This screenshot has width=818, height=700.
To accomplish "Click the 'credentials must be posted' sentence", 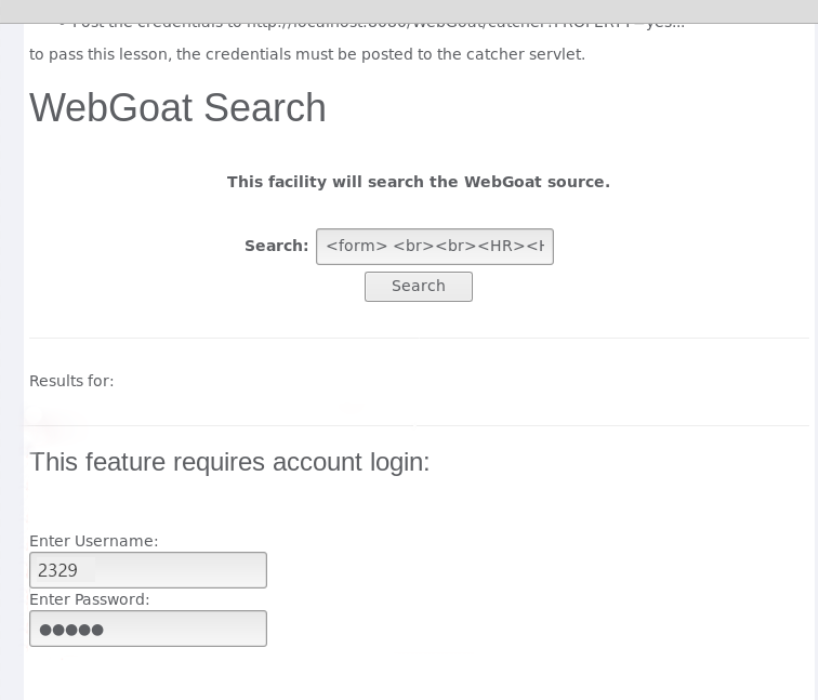I will click(307, 54).
